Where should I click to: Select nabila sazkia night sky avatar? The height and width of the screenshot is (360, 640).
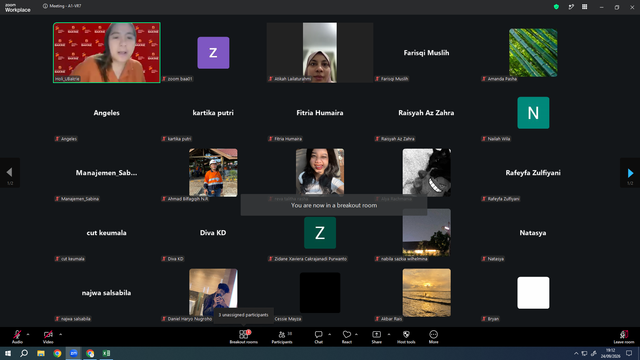[x=427, y=233]
